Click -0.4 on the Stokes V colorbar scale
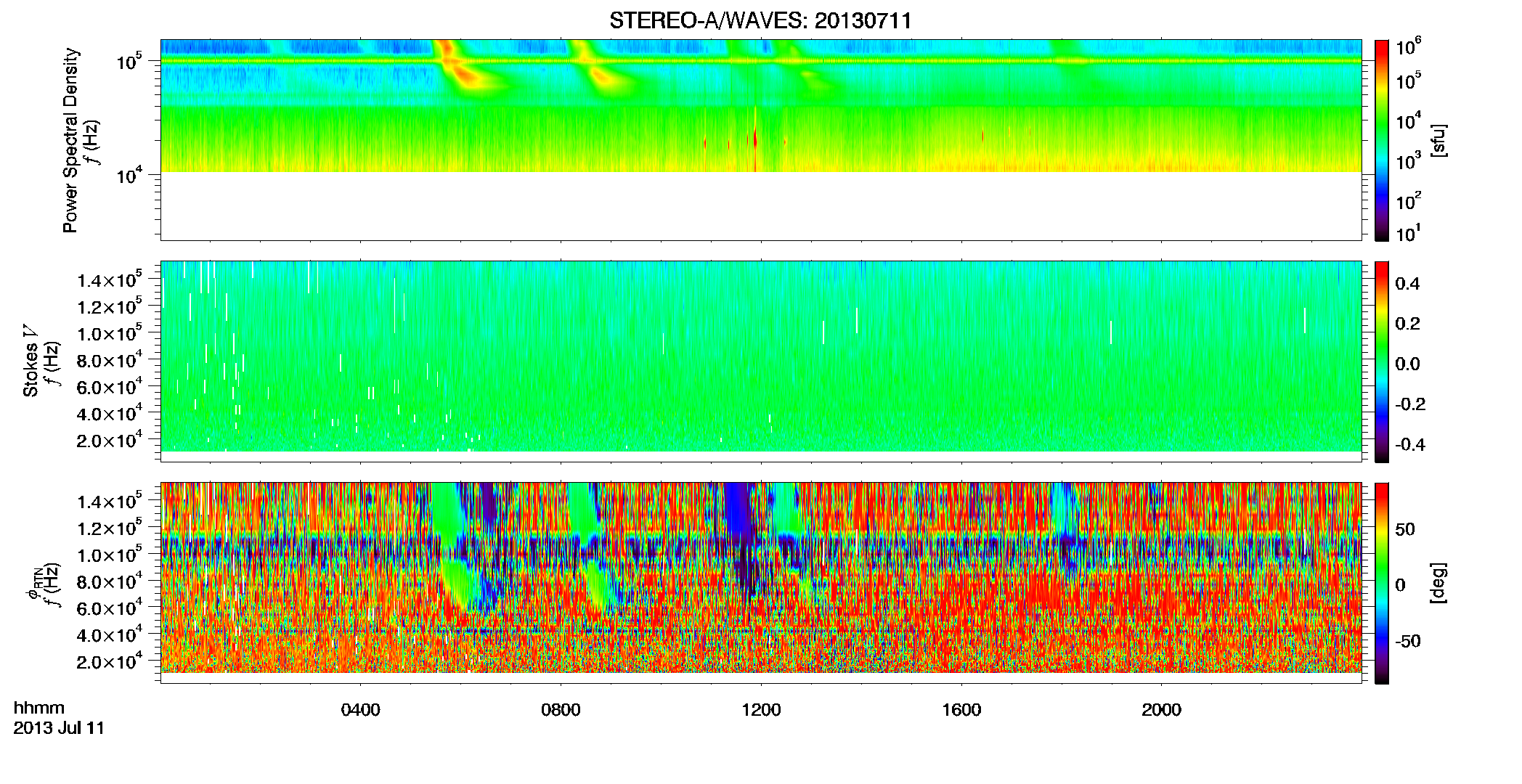This screenshot has width=1522, height=784. tap(1409, 445)
